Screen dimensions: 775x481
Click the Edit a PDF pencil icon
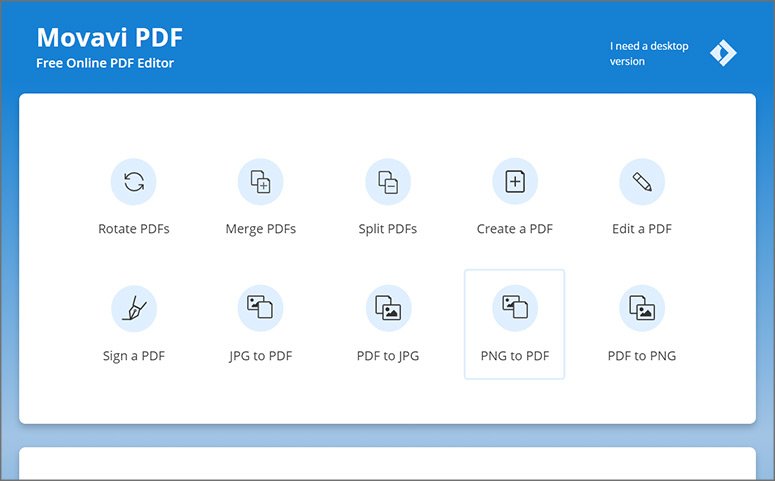tap(642, 181)
